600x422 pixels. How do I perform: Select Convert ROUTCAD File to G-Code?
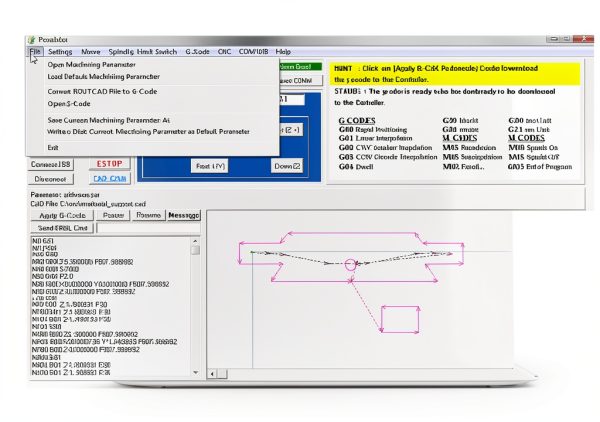[x=102, y=91]
